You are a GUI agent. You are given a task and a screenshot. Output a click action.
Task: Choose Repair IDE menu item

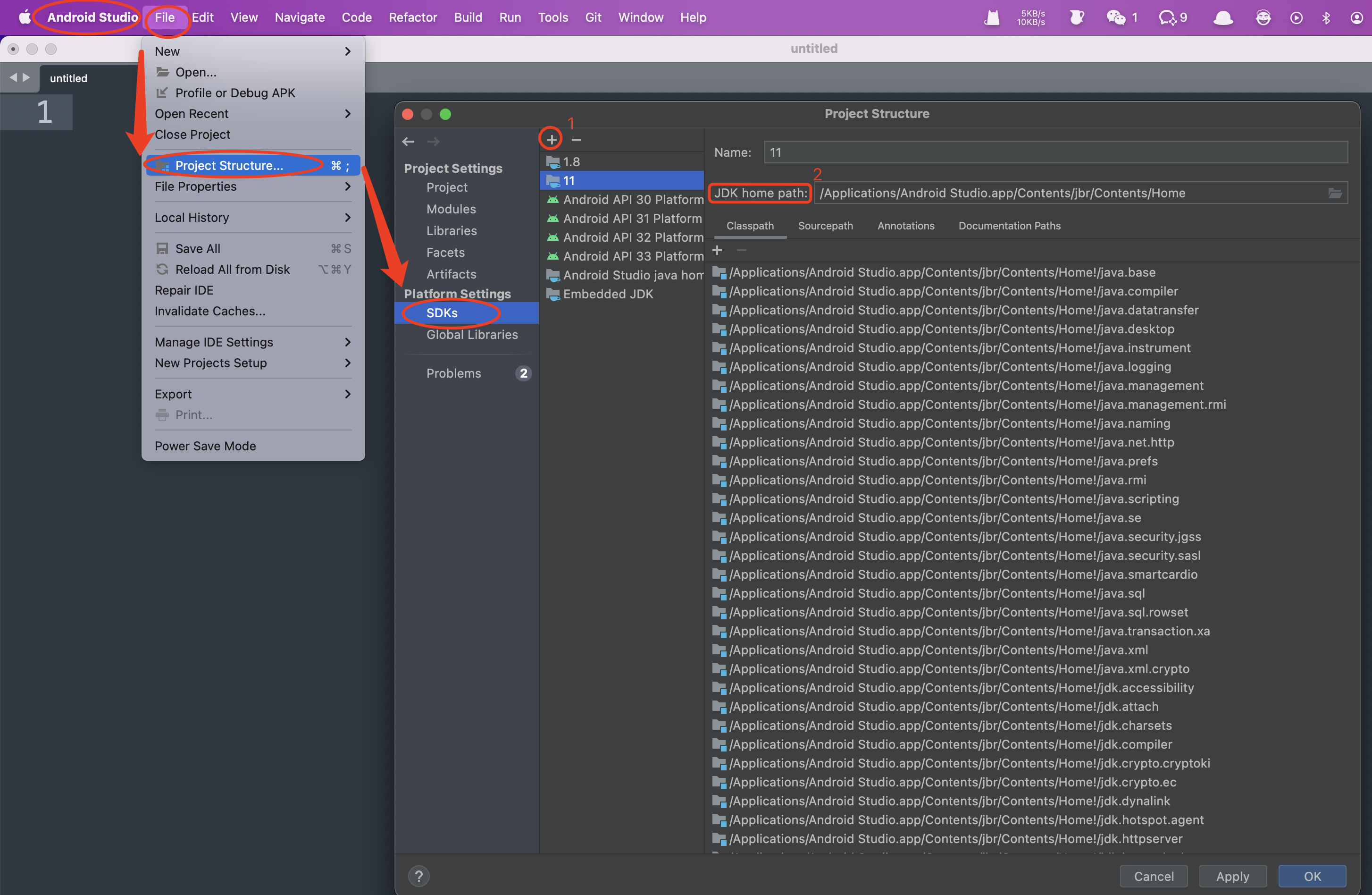[252, 290]
